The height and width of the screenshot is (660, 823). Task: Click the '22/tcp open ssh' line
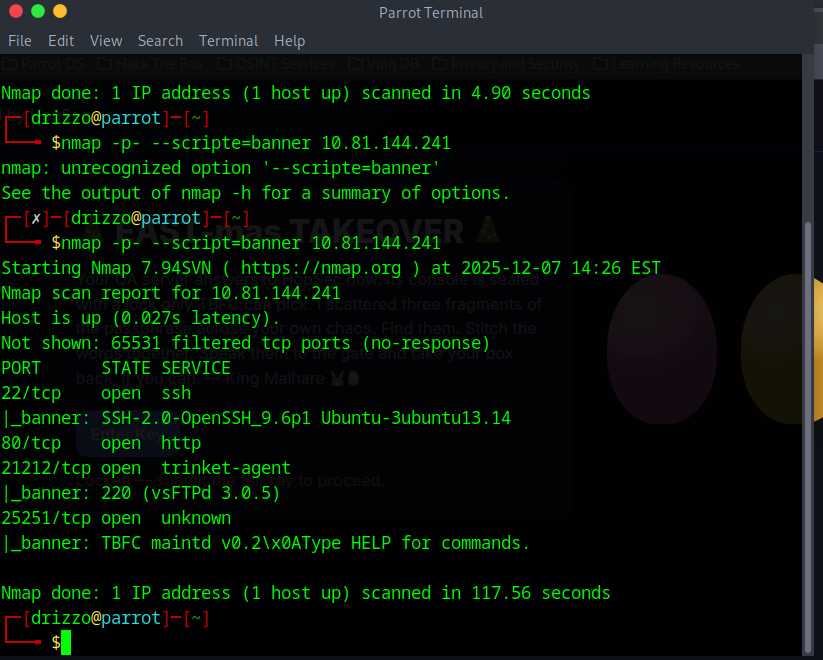96,393
